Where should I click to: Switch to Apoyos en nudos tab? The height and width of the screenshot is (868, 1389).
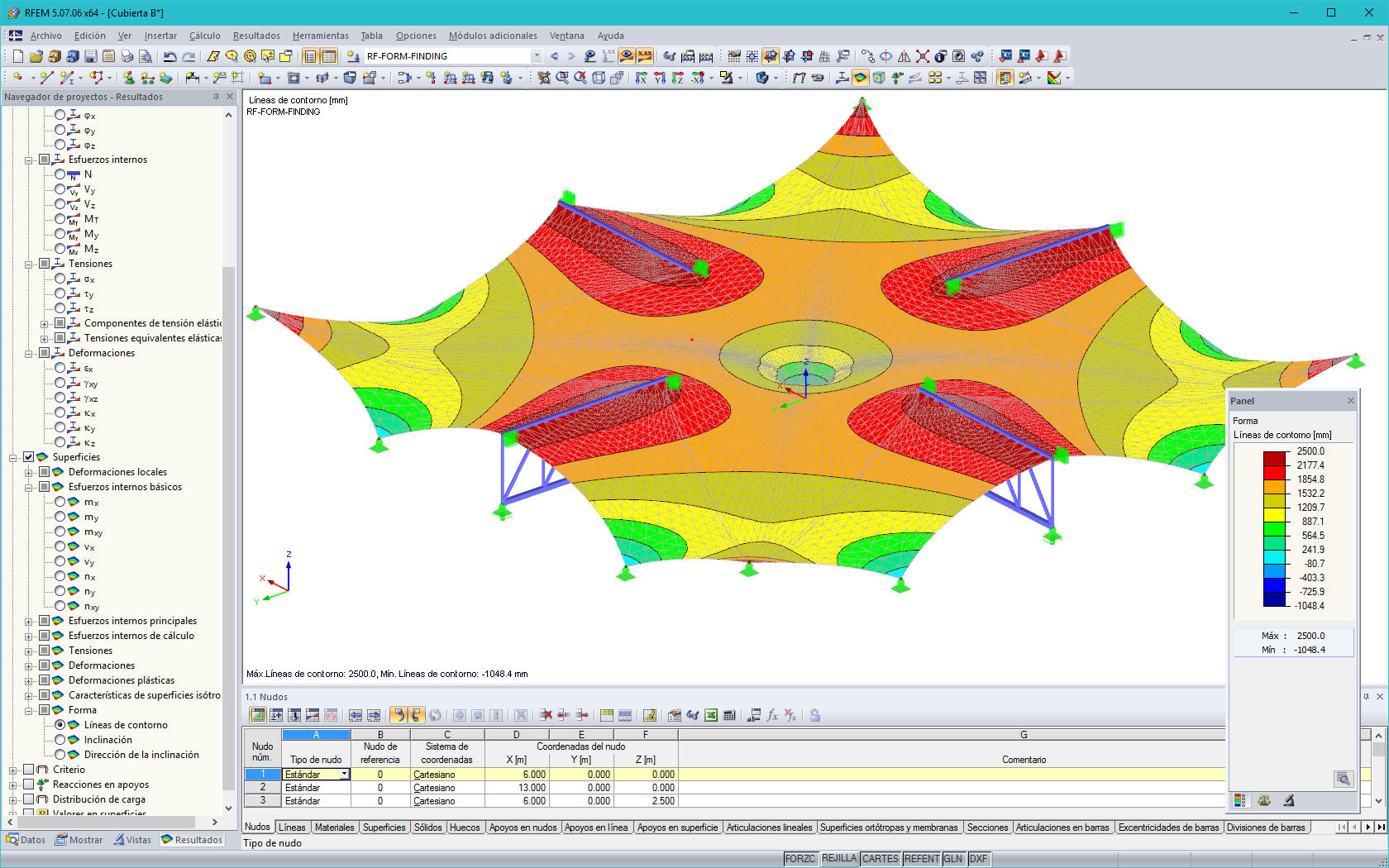pos(523,827)
